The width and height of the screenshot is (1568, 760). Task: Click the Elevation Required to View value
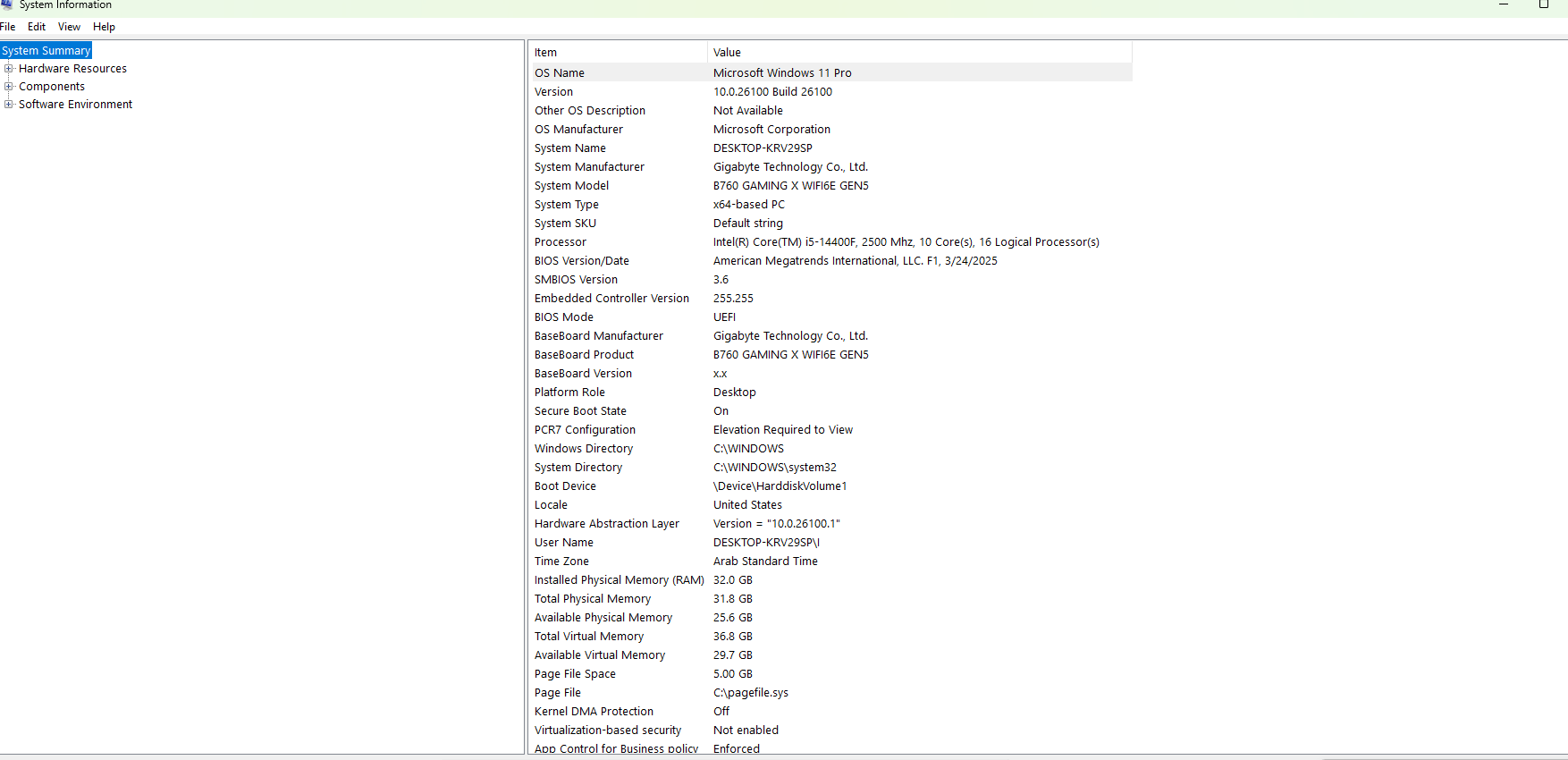tap(783, 430)
